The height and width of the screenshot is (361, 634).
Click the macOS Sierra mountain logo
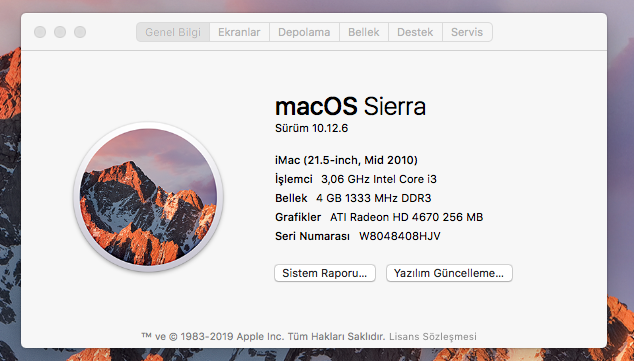tap(148, 197)
